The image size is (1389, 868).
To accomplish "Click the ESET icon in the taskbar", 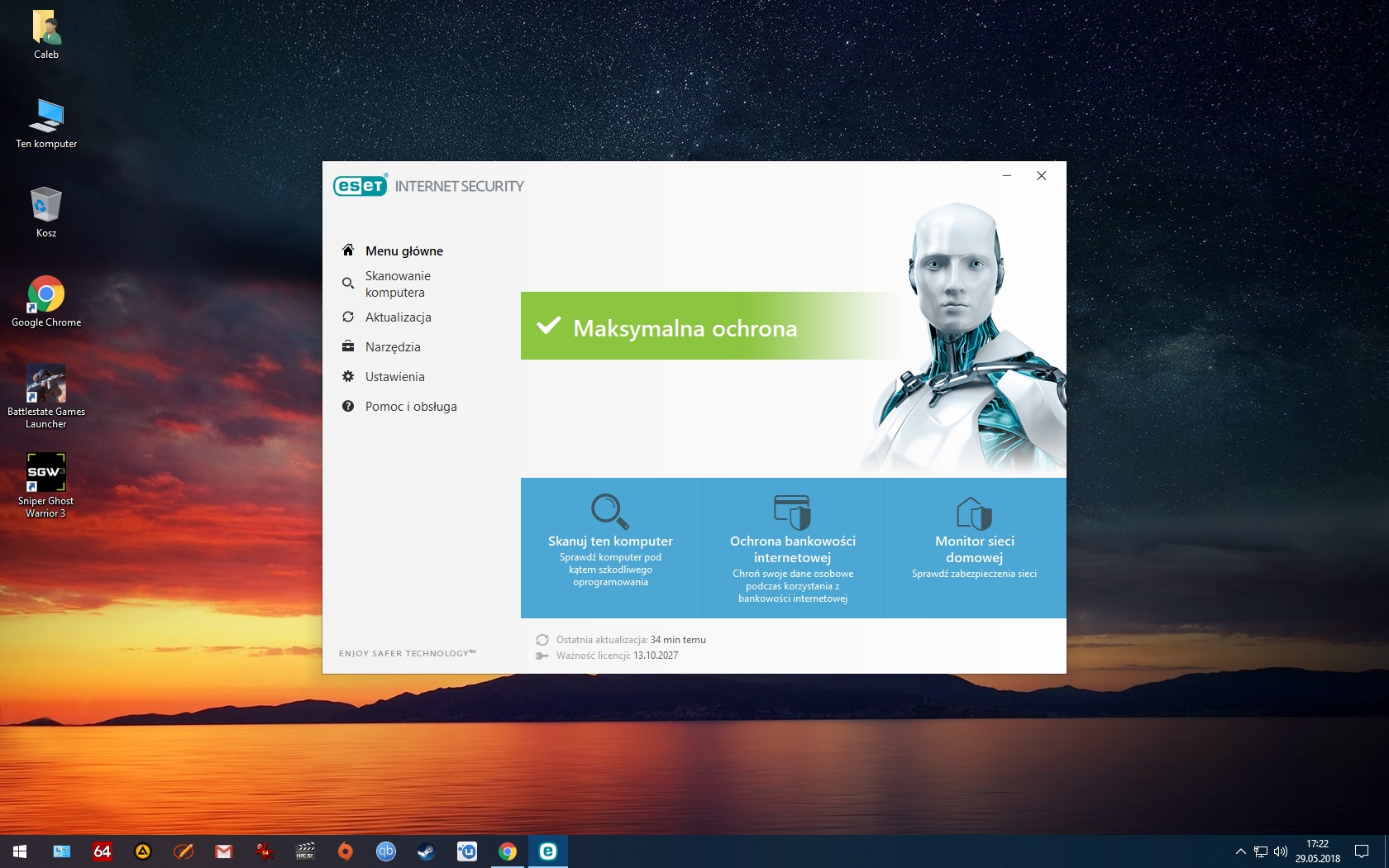I will 547,851.
